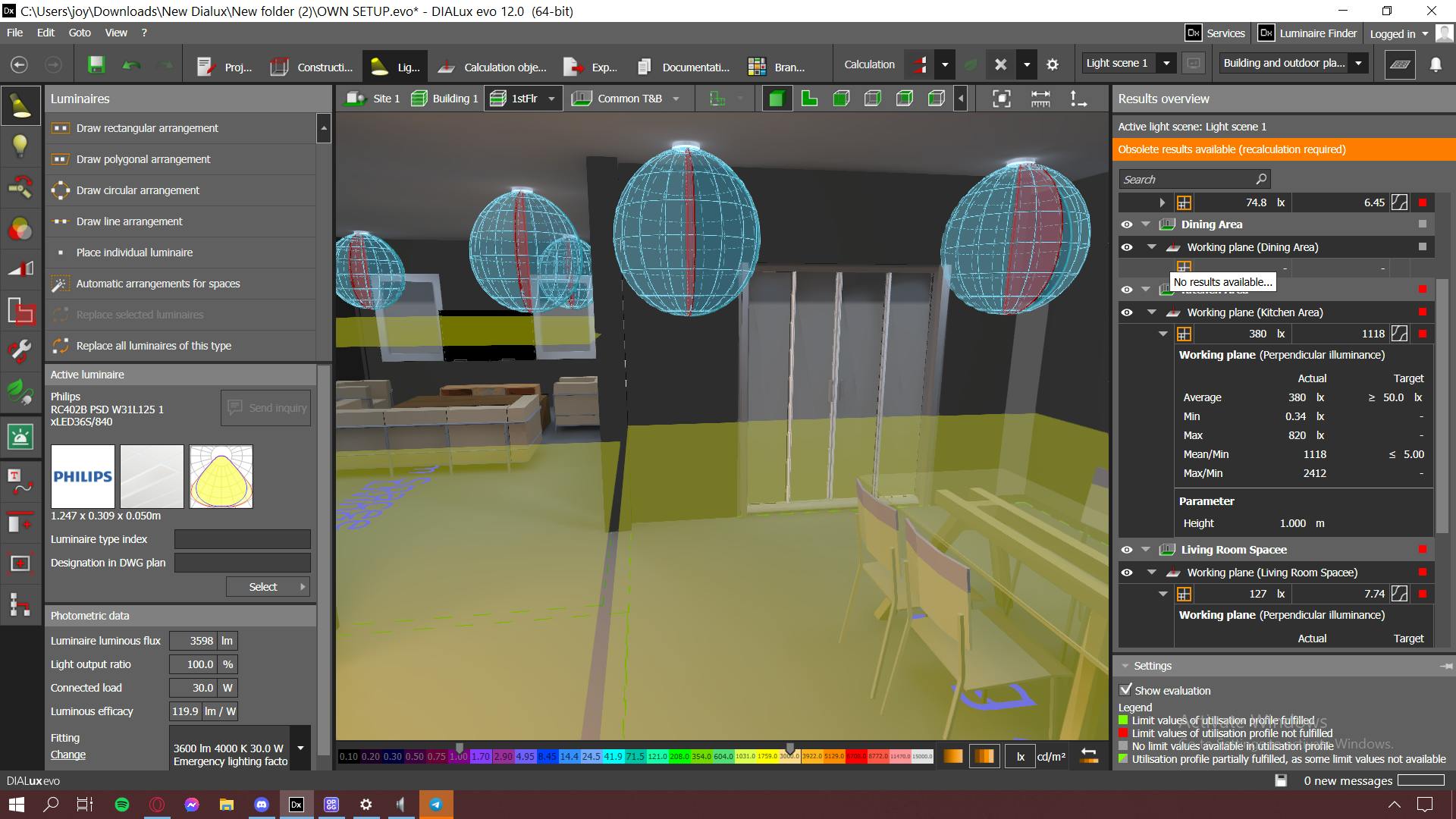This screenshot has height=819, width=1456.
Task: Switch to the 3D solid view cube icon
Action: tap(776, 99)
